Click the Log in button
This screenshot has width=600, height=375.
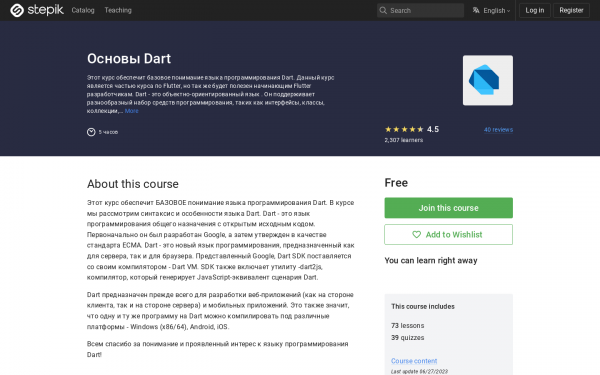pos(535,10)
